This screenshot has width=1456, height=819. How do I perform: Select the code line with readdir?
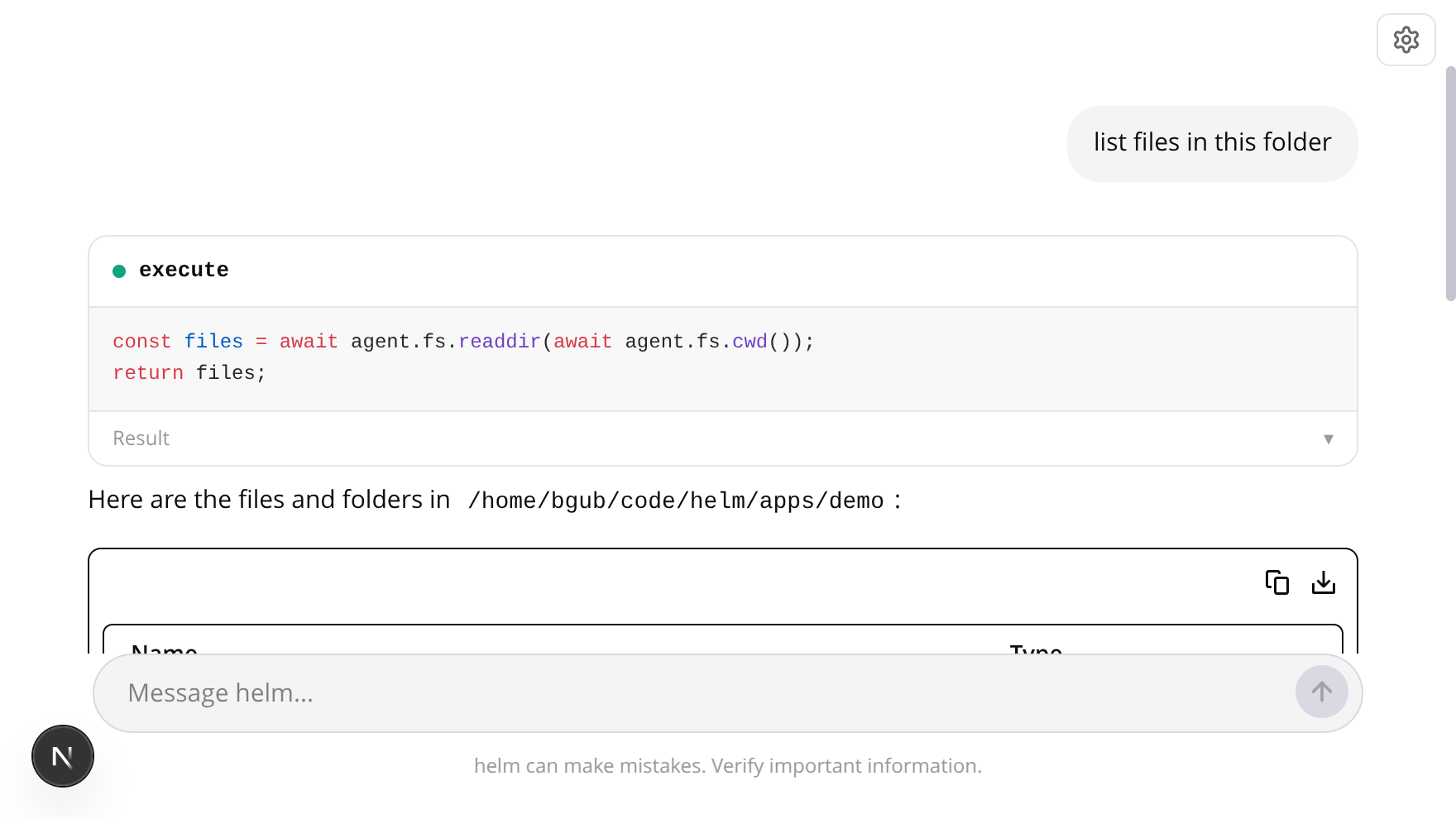(462, 341)
